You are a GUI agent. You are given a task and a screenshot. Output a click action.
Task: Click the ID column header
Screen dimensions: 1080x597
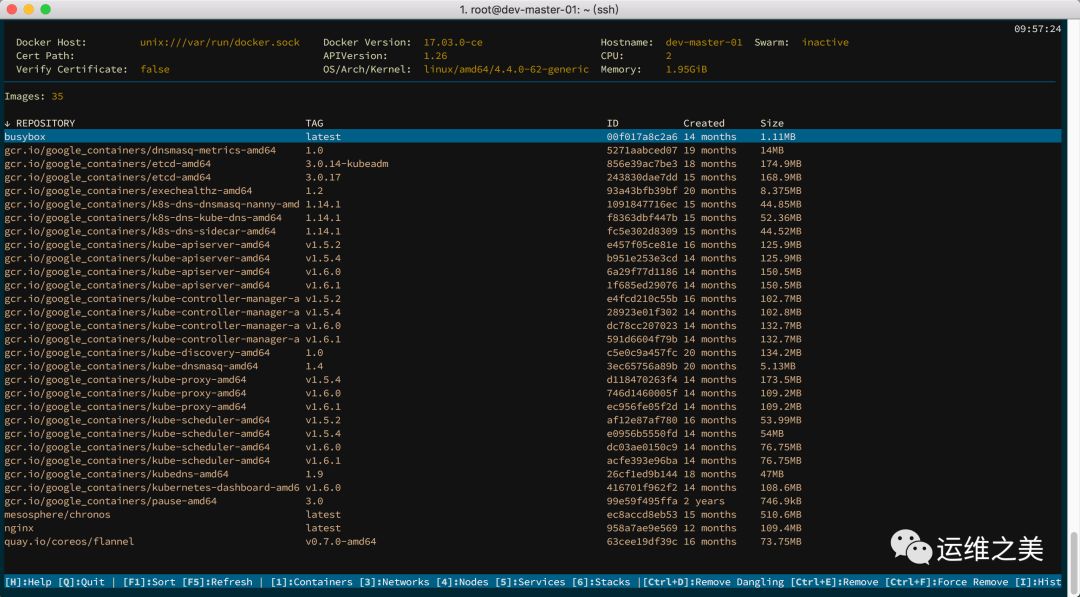[612, 123]
